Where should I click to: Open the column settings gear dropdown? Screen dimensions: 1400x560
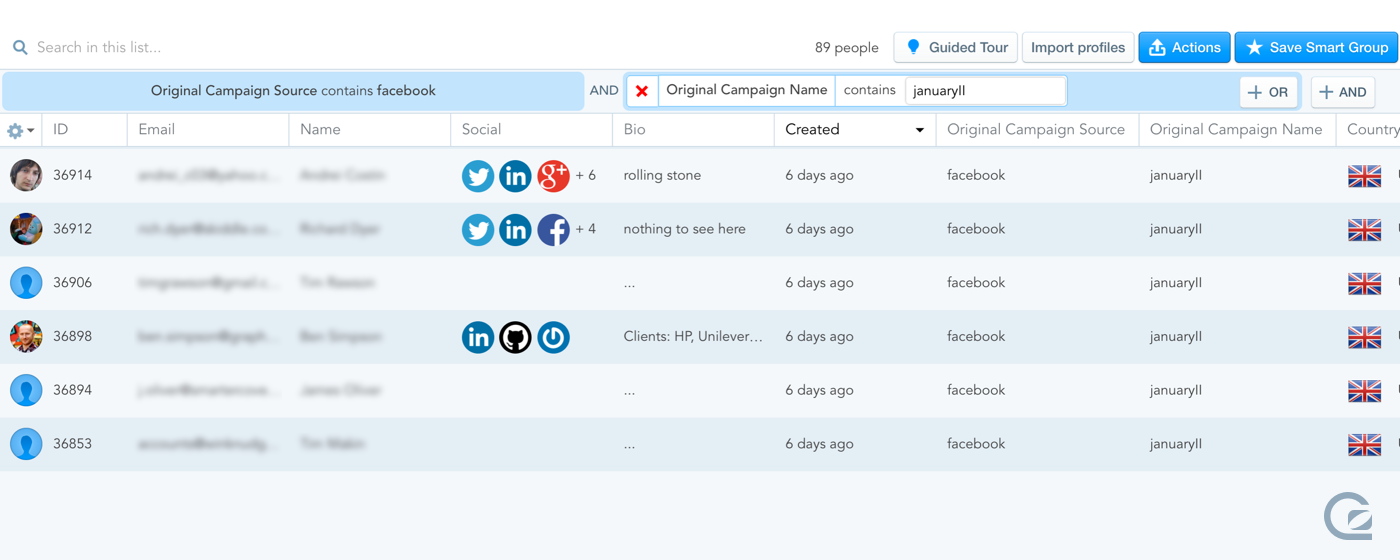(x=20, y=130)
